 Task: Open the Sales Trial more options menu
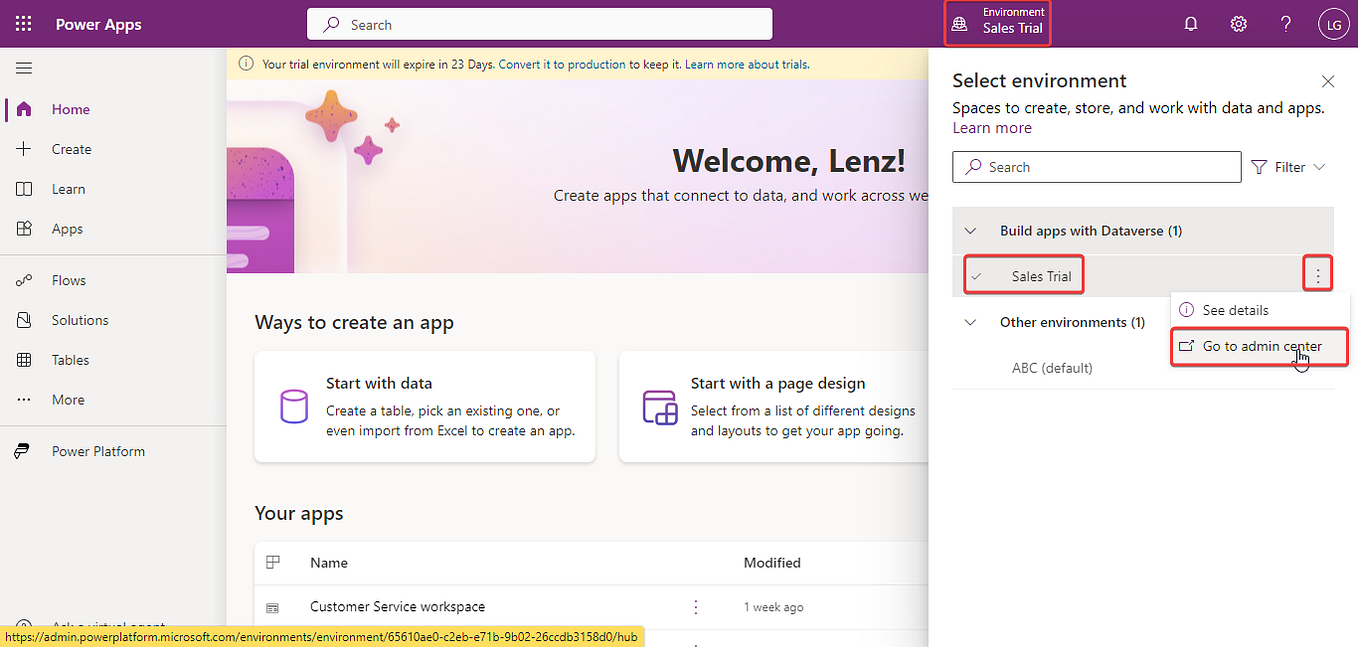tap(1317, 272)
